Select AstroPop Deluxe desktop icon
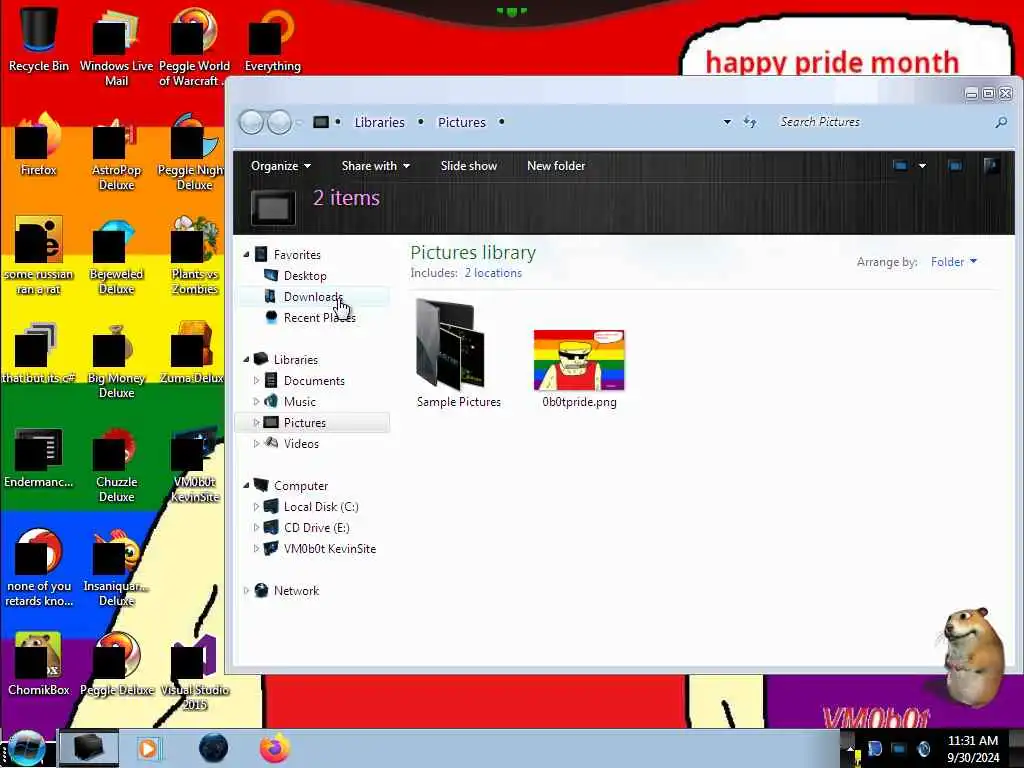This screenshot has width=1024, height=768. click(x=116, y=152)
